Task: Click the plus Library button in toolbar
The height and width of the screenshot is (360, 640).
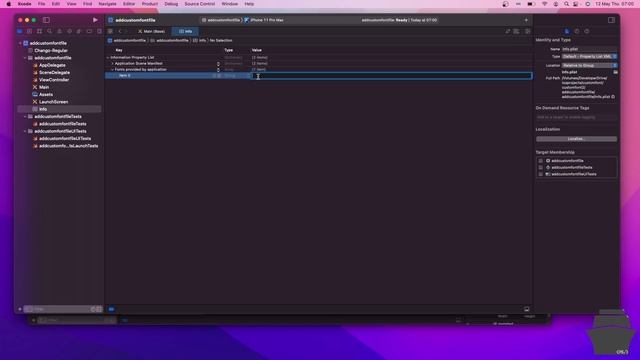Action: (x=526, y=20)
